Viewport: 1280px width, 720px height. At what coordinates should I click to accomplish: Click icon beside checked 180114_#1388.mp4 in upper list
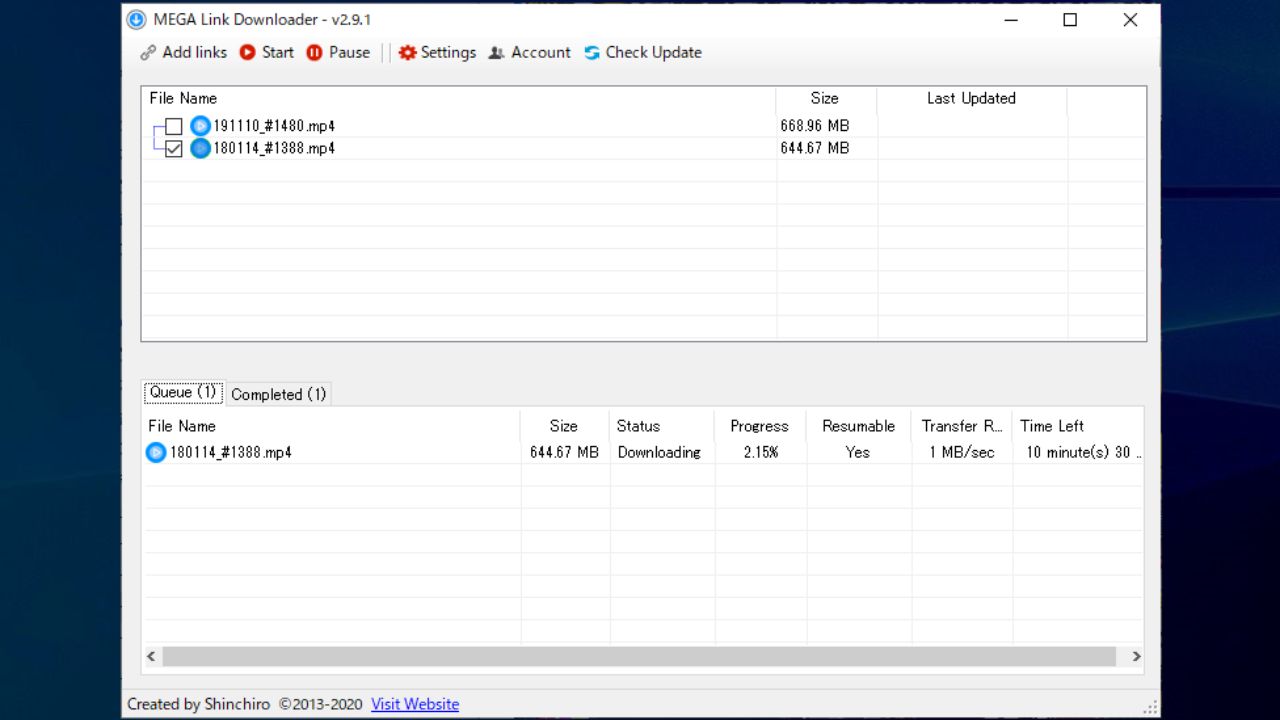point(200,148)
